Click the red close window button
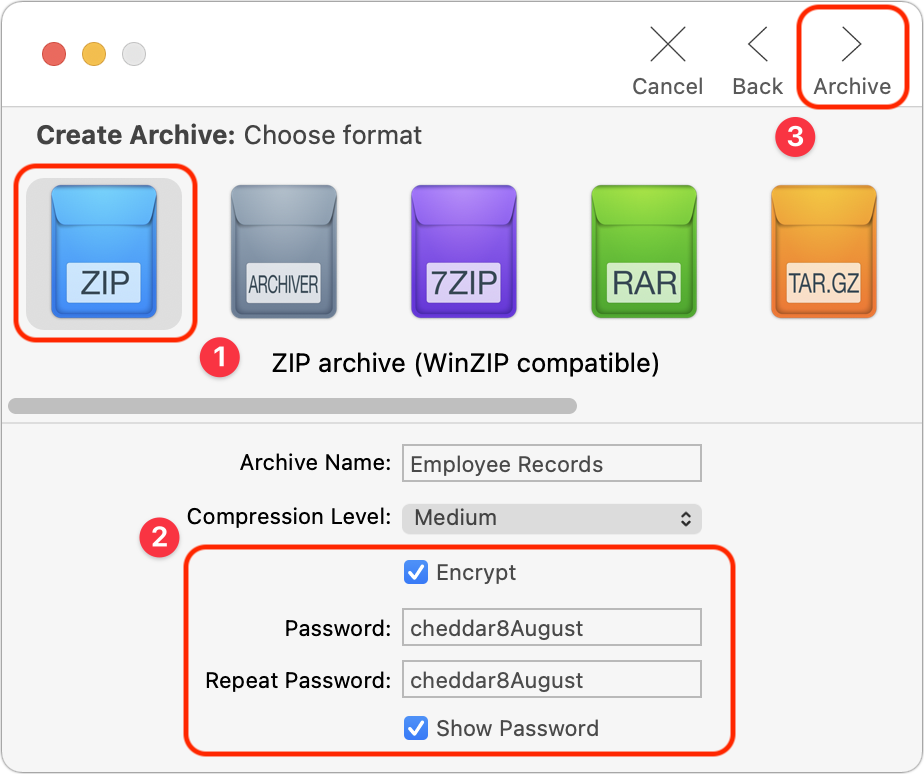The image size is (924, 774). point(54,54)
